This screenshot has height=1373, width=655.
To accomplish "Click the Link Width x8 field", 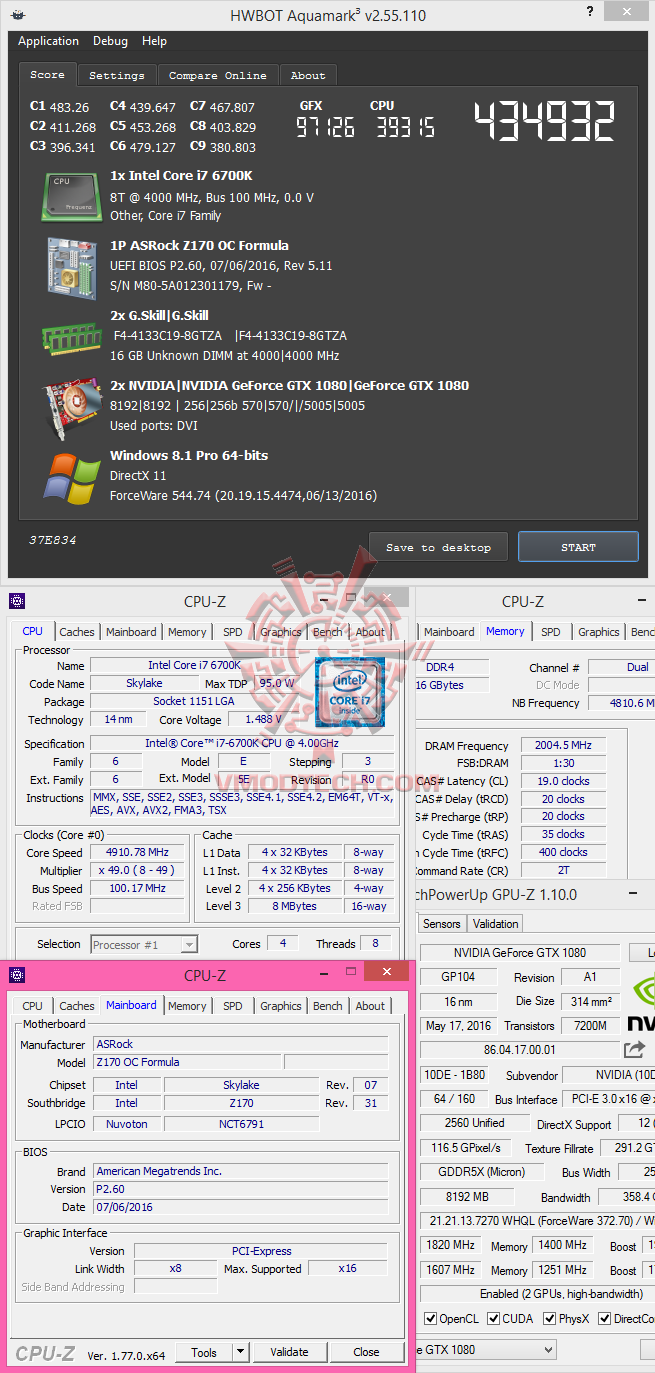I will pos(175,1269).
